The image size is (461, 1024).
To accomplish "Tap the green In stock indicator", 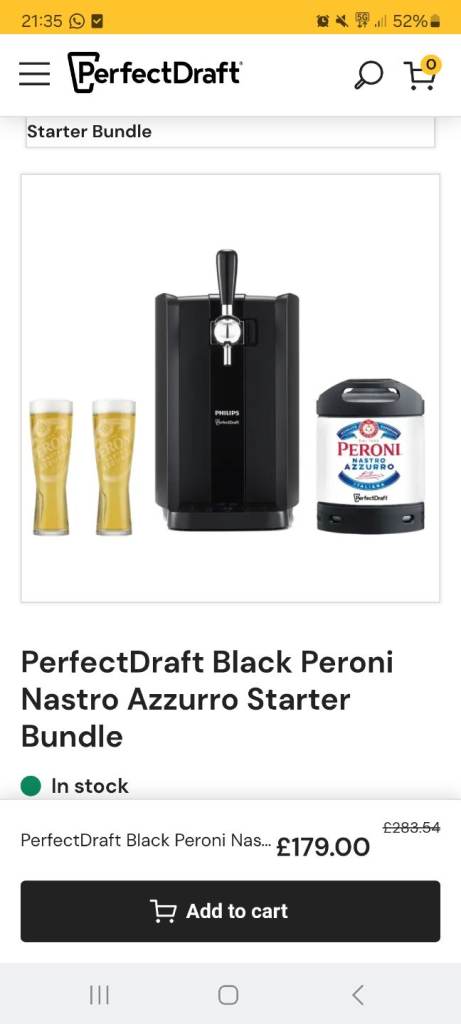I will tap(74, 786).
